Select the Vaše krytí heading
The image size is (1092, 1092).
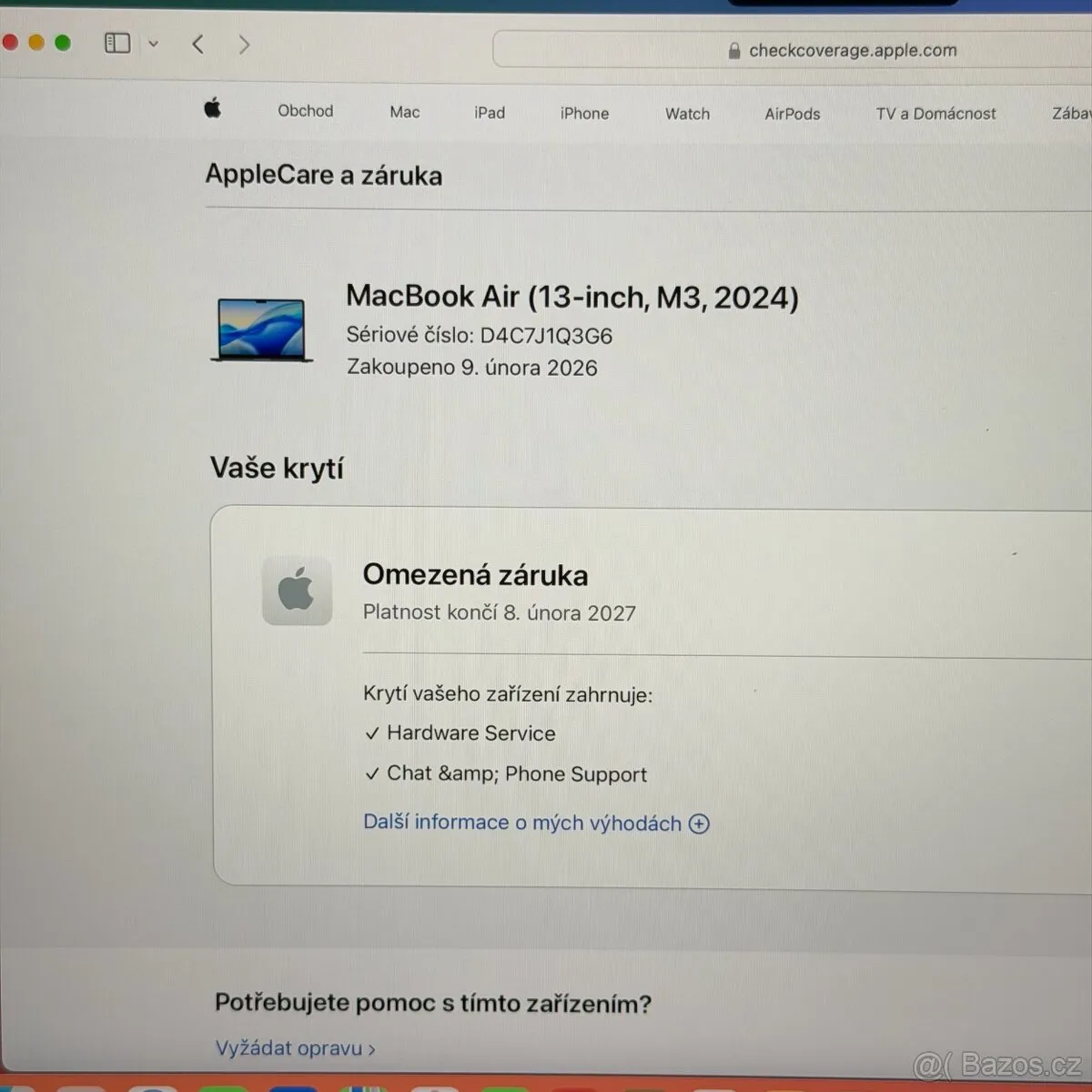click(x=277, y=468)
